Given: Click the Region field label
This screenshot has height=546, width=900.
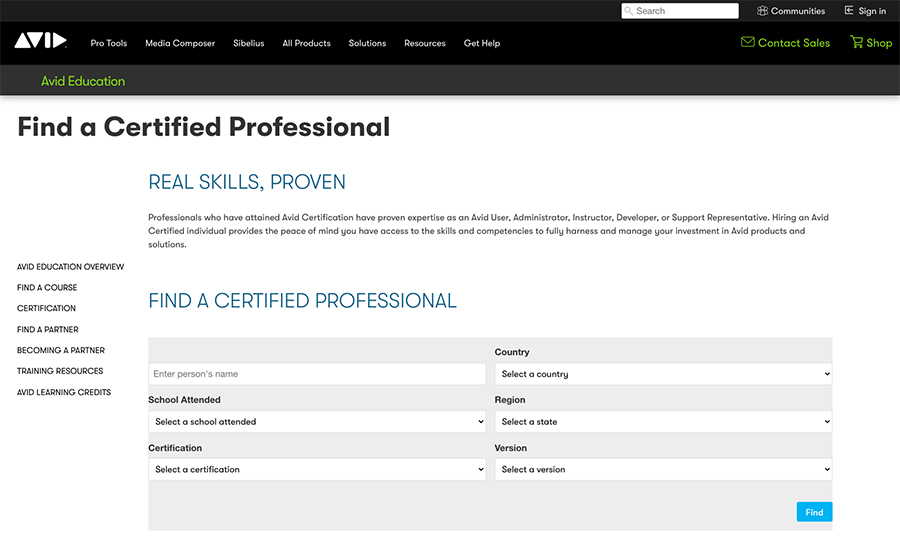Looking at the screenshot, I should (510, 400).
